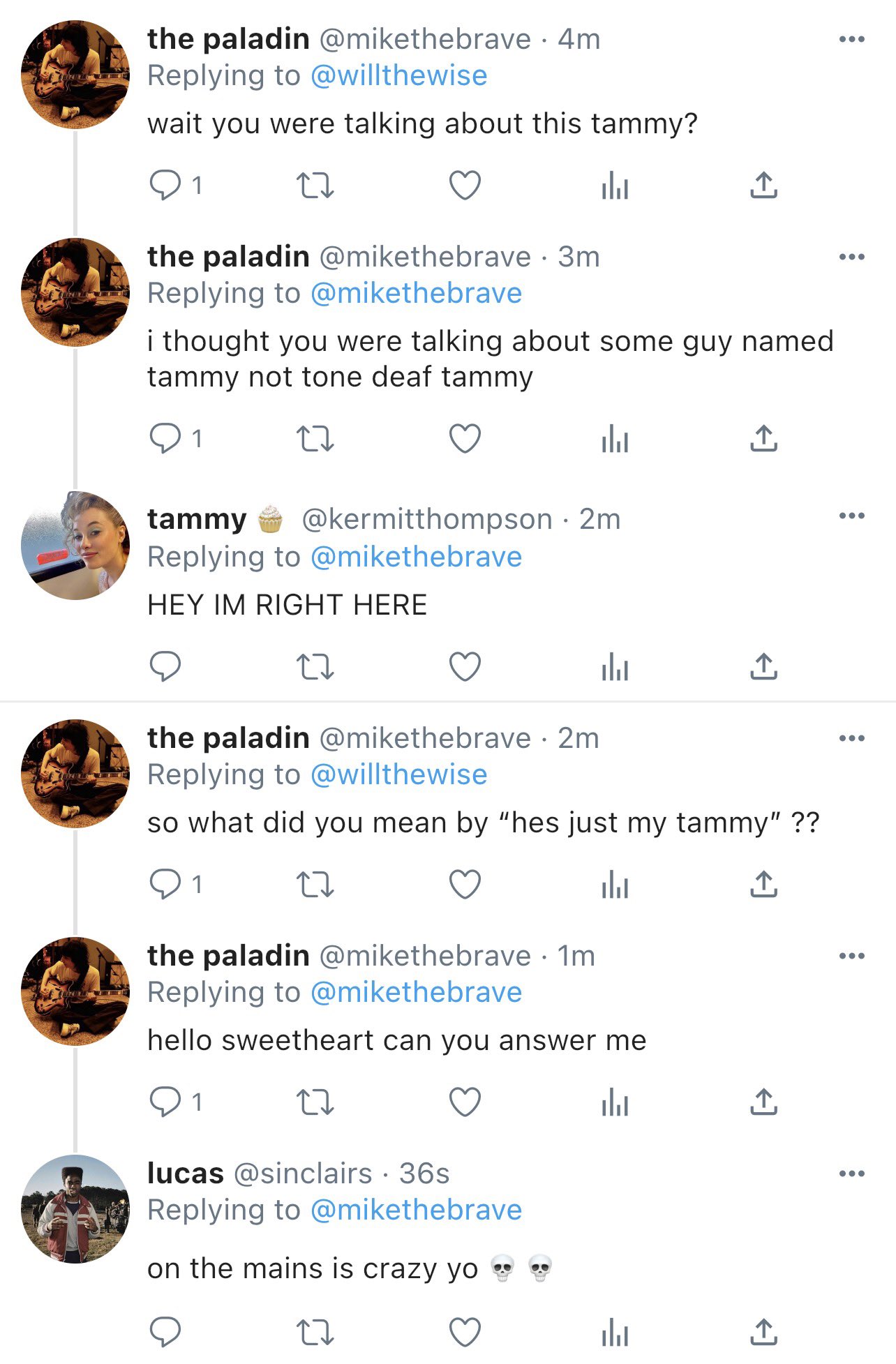Open the @kermitthompson handle on tammy's tweet

(426, 519)
